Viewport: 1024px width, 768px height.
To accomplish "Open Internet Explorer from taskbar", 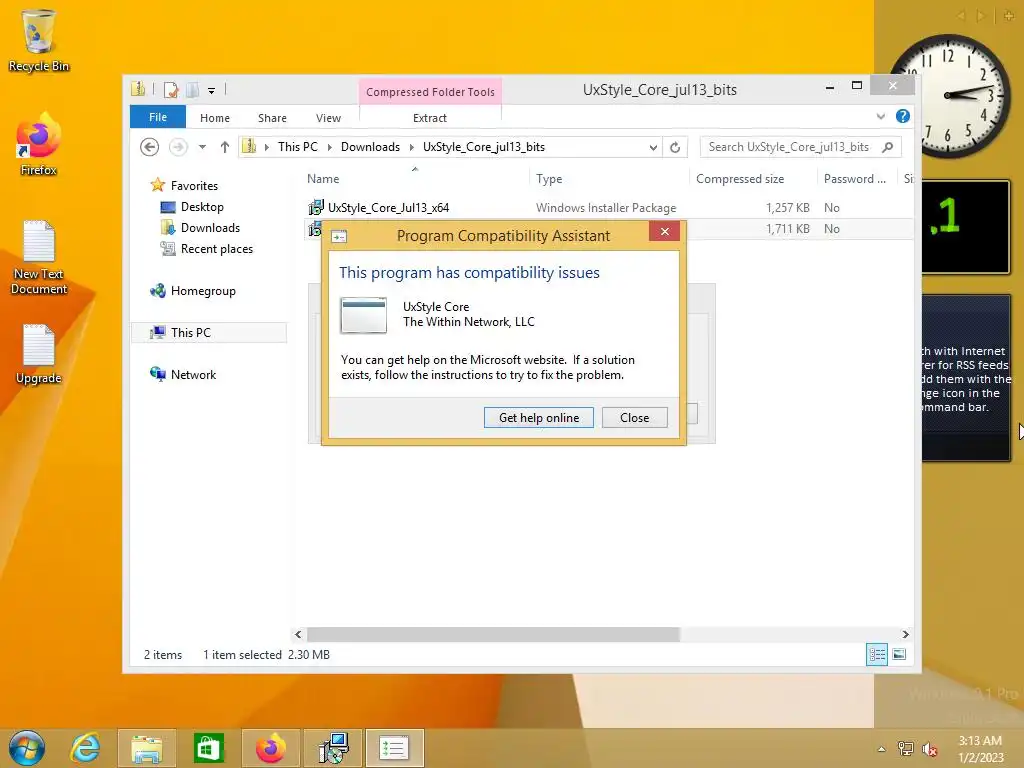I will (x=86, y=748).
